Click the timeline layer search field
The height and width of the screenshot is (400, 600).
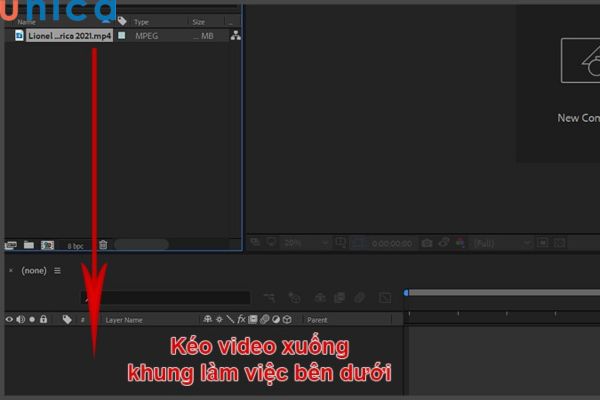[165, 298]
